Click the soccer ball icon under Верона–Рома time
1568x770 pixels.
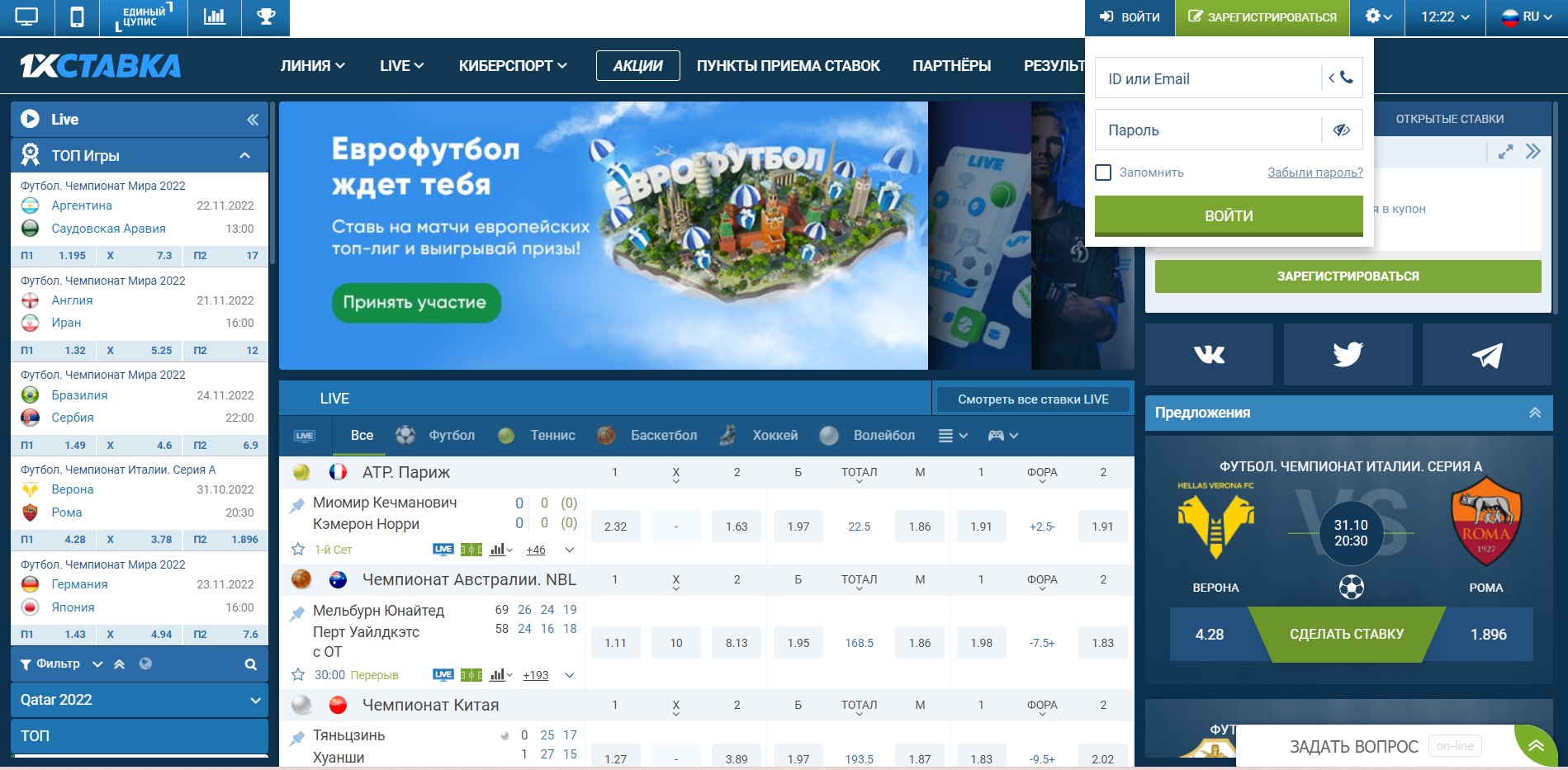[x=1351, y=588]
